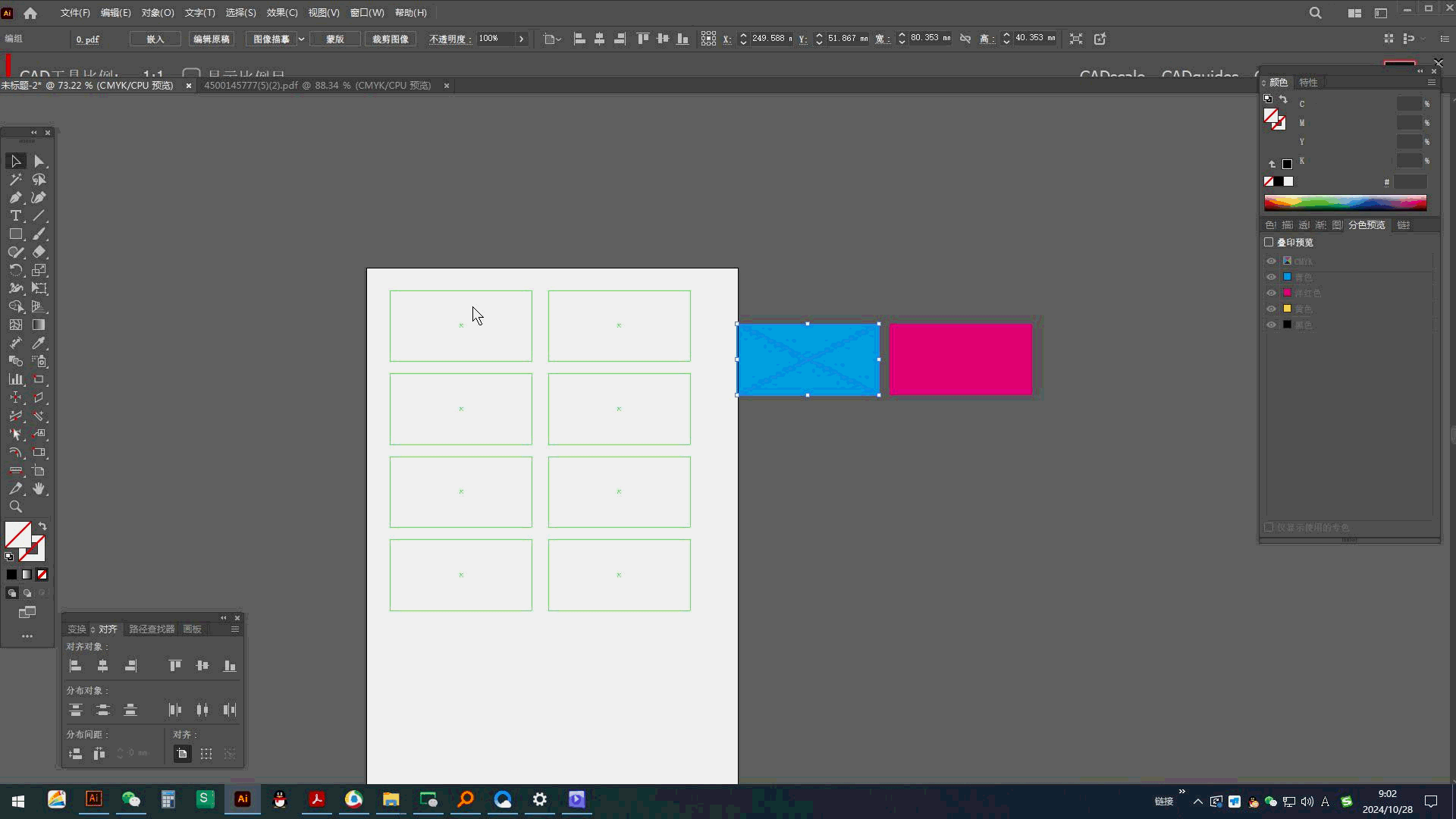Viewport: 1456px width, 819px height.
Task: Choose the Type tool
Action: pos(15,216)
